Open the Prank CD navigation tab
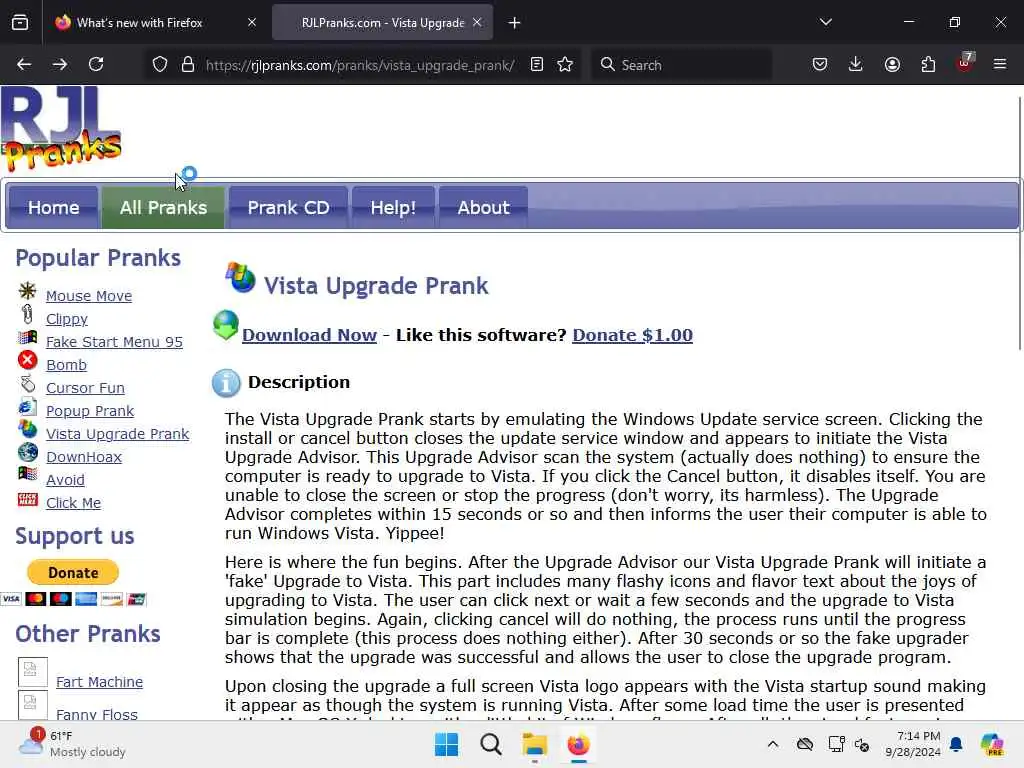Screen dimensions: 1024x768 288,208
